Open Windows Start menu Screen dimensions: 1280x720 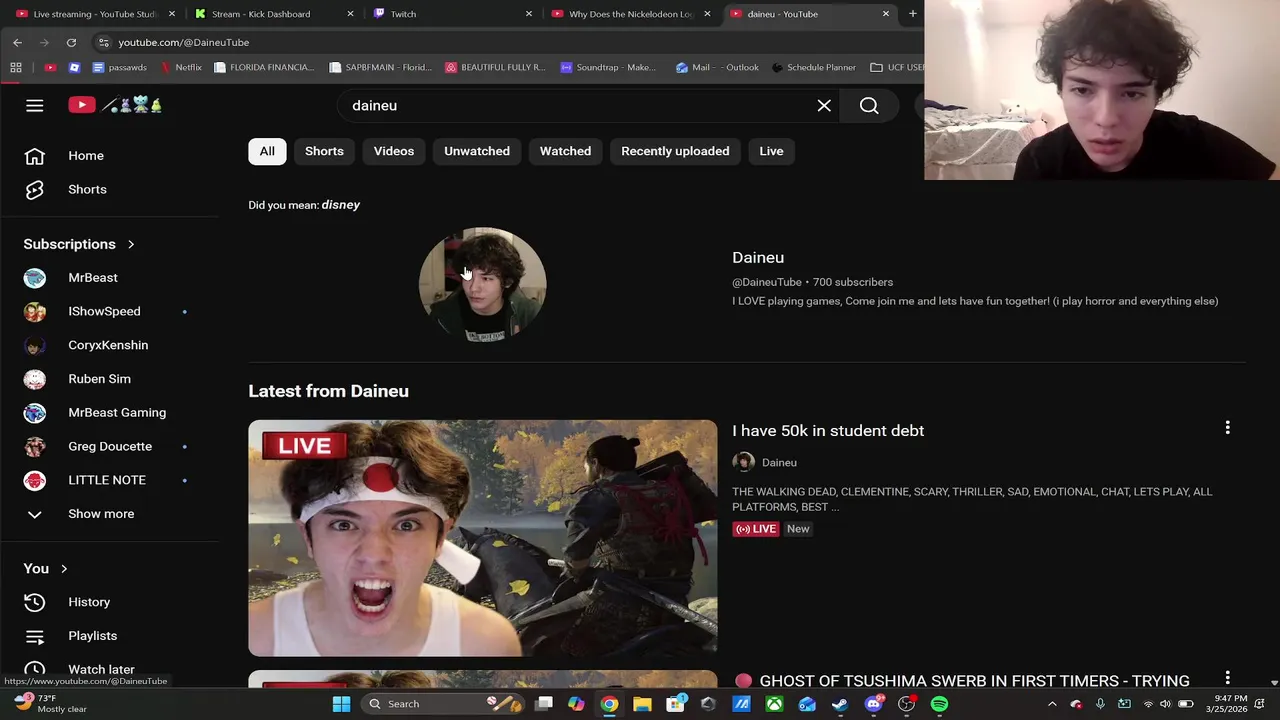(x=341, y=704)
